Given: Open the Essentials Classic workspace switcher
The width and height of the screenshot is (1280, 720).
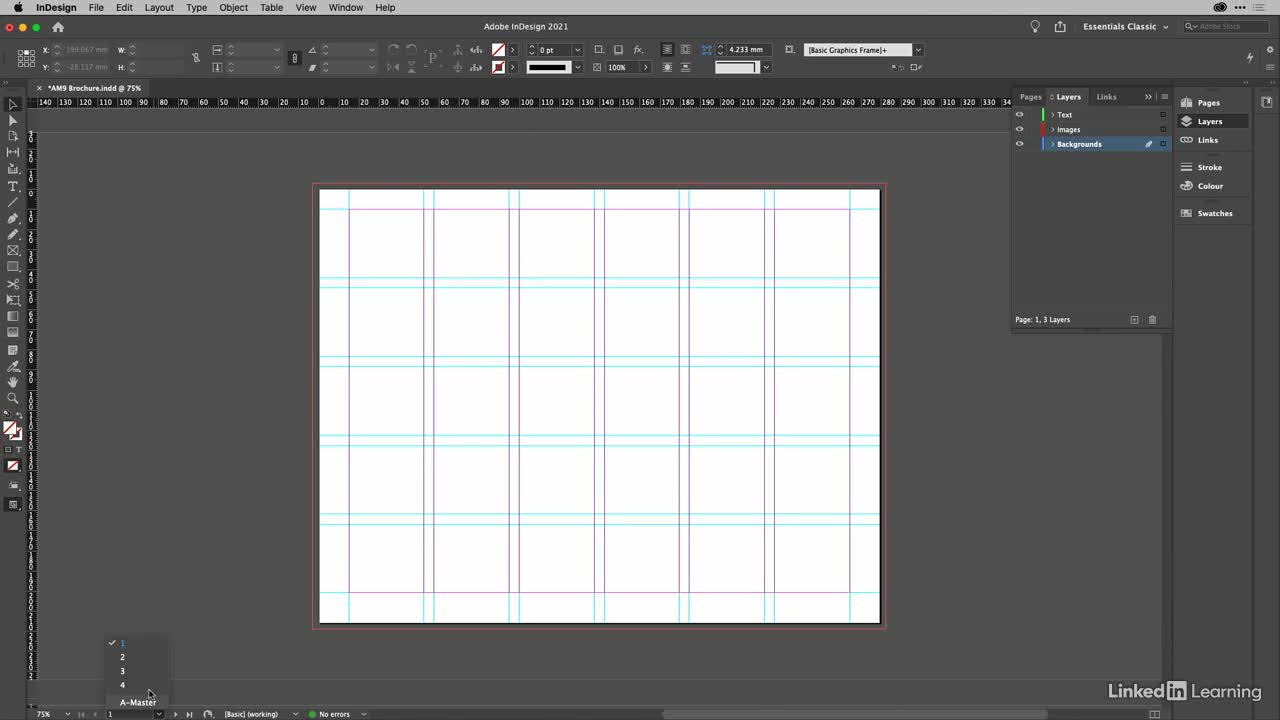Looking at the screenshot, I should click(x=1125, y=27).
